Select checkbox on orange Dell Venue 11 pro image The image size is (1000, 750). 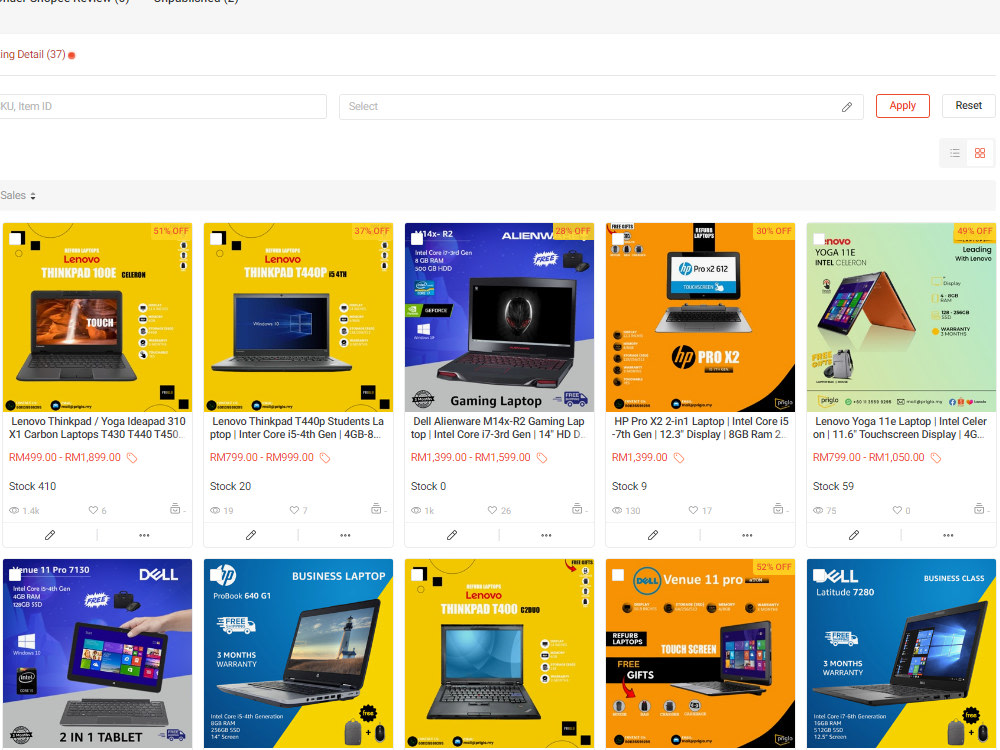pyautogui.click(x=618, y=575)
